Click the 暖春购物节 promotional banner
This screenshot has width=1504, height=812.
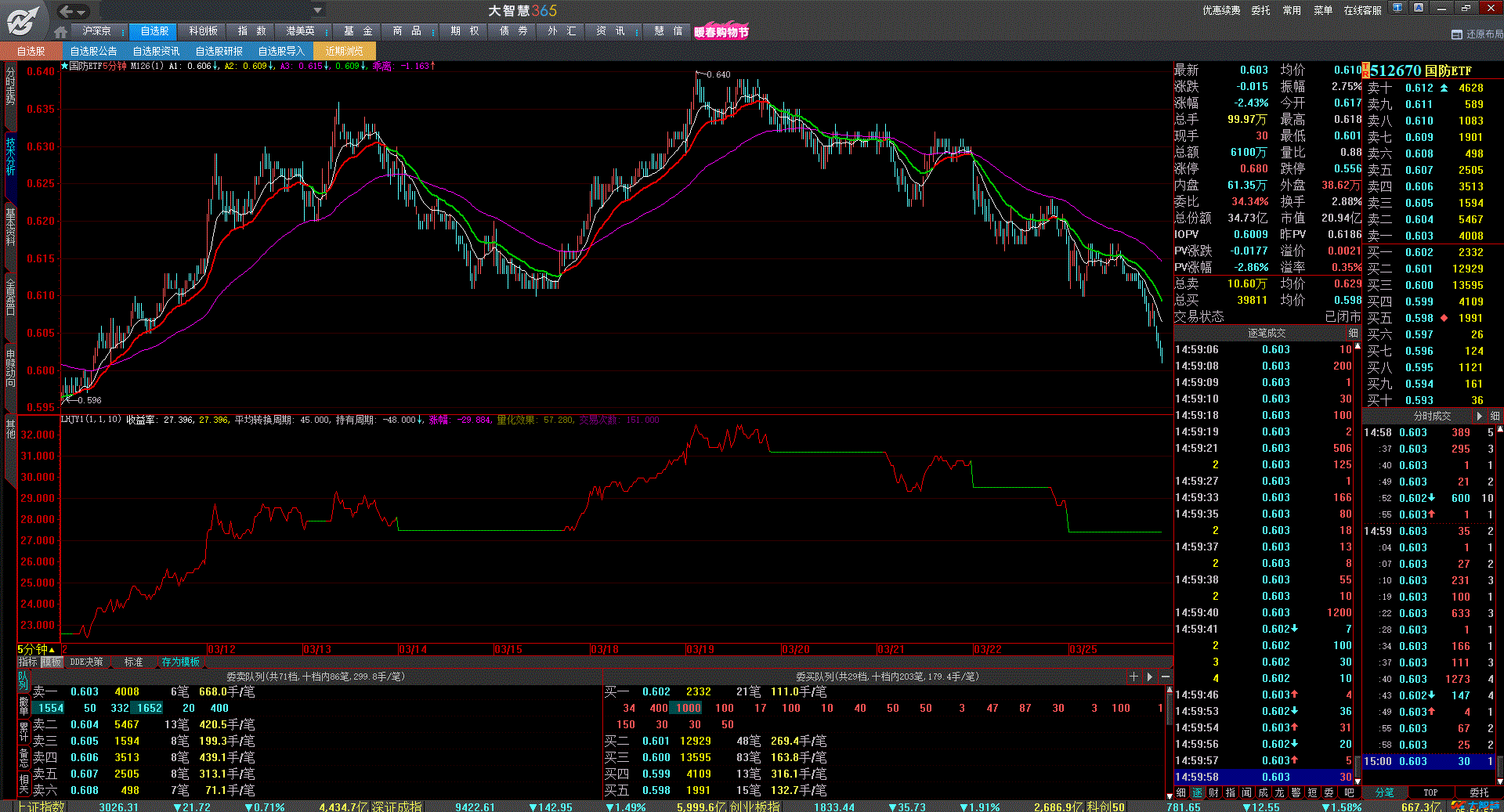(721, 32)
